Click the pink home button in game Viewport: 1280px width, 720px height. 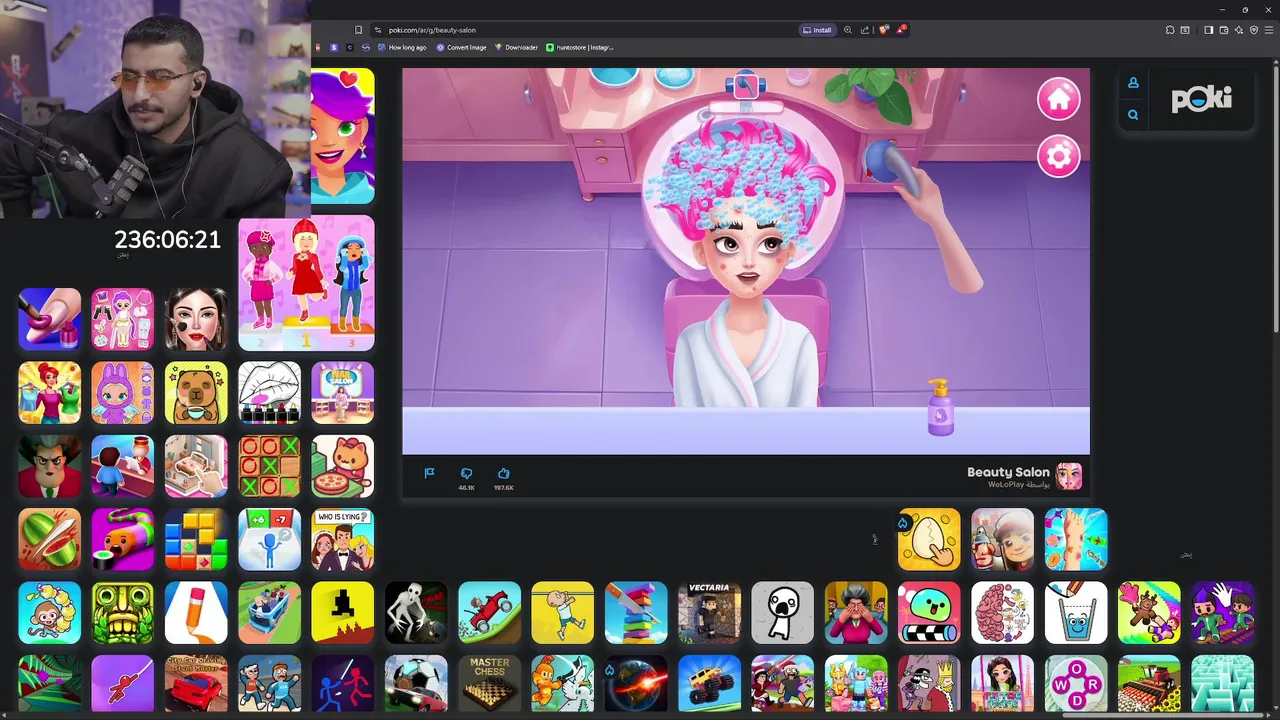(x=1058, y=99)
